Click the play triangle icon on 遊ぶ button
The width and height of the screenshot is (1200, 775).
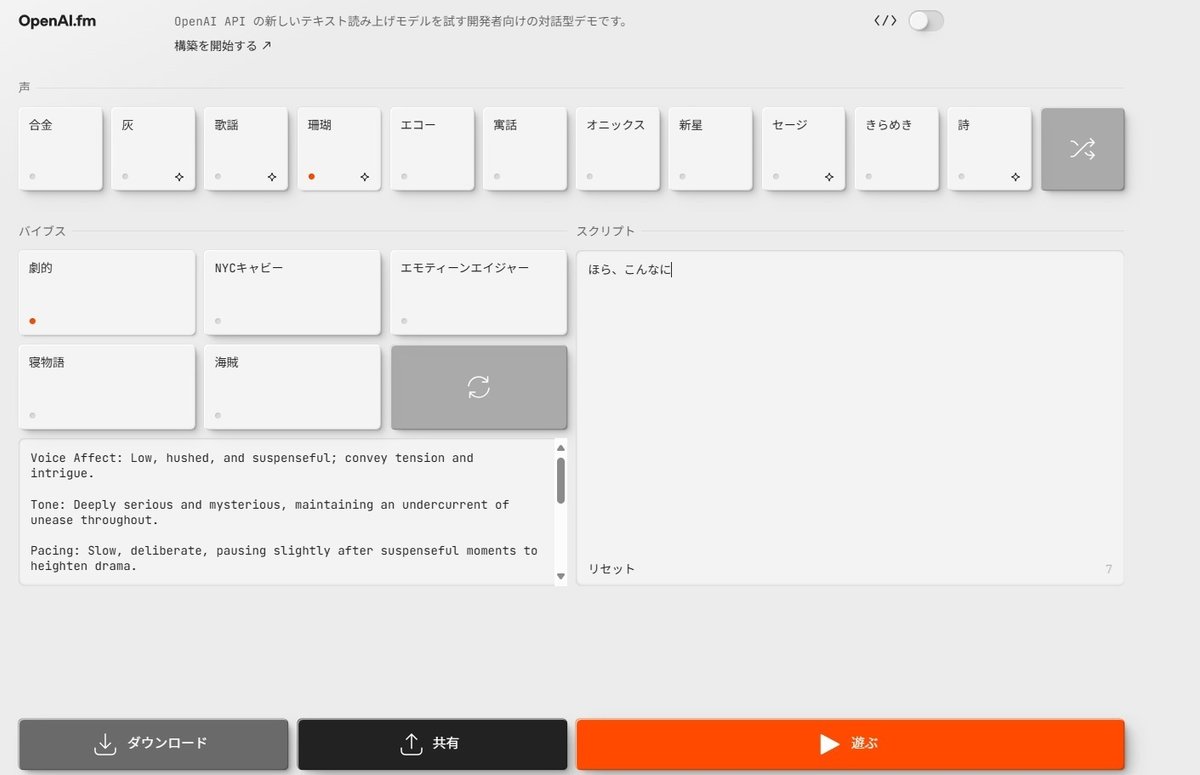[x=829, y=743]
